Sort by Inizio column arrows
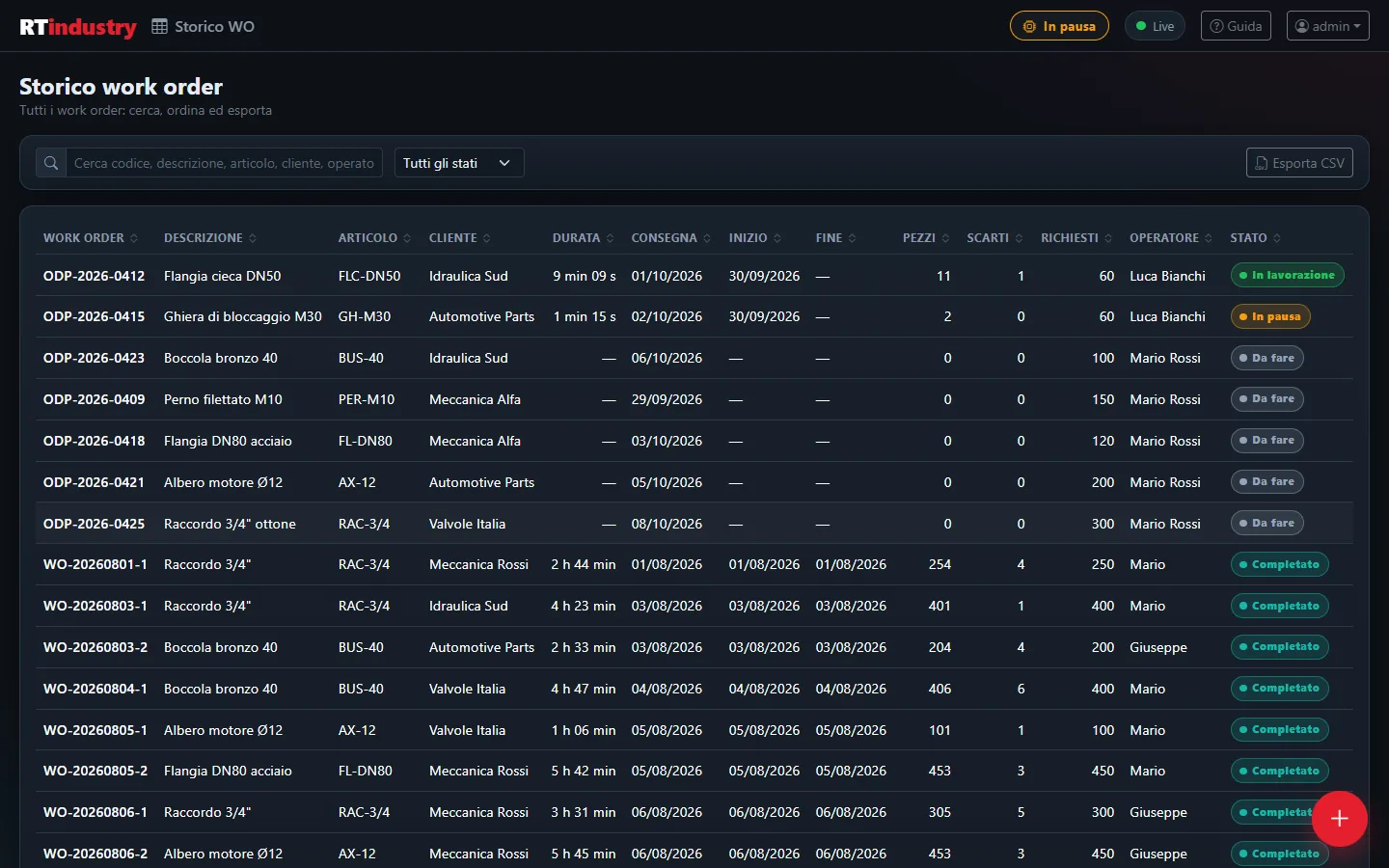1389x868 pixels. tap(777, 238)
